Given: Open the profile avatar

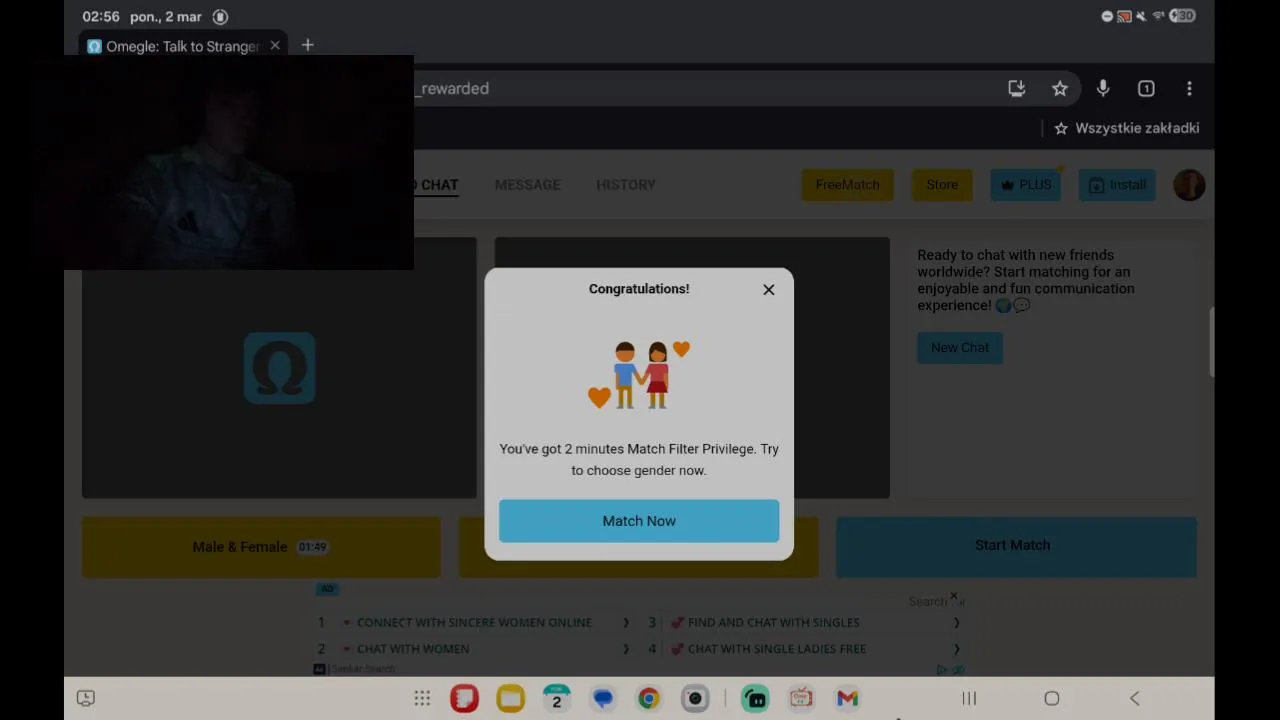Looking at the screenshot, I should [1189, 185].
